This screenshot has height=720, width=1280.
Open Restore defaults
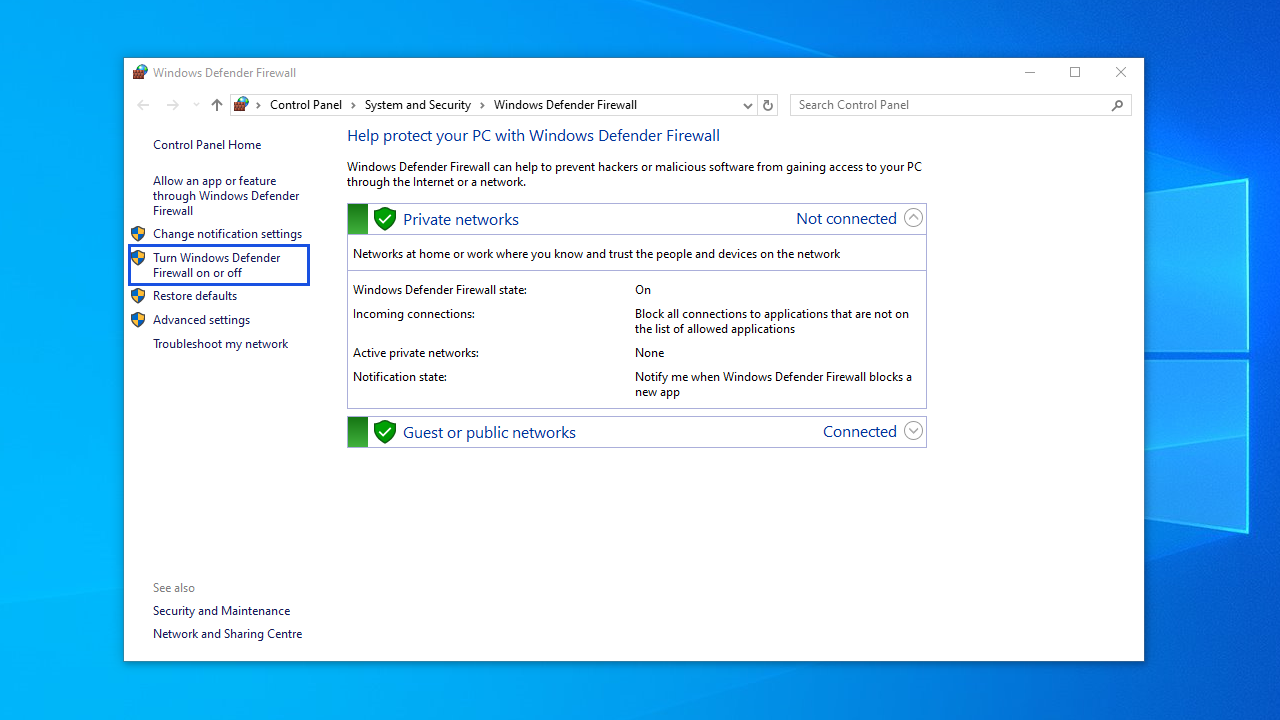click(195, 296)
